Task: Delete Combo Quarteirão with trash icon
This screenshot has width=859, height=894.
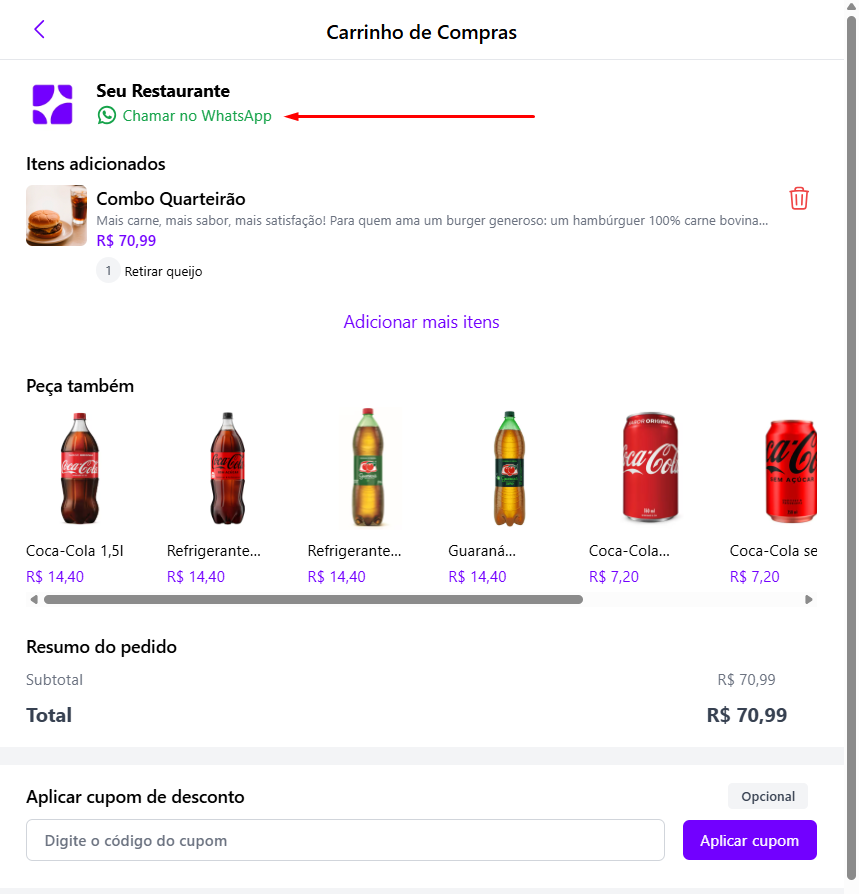Action: tap(799, 198)
